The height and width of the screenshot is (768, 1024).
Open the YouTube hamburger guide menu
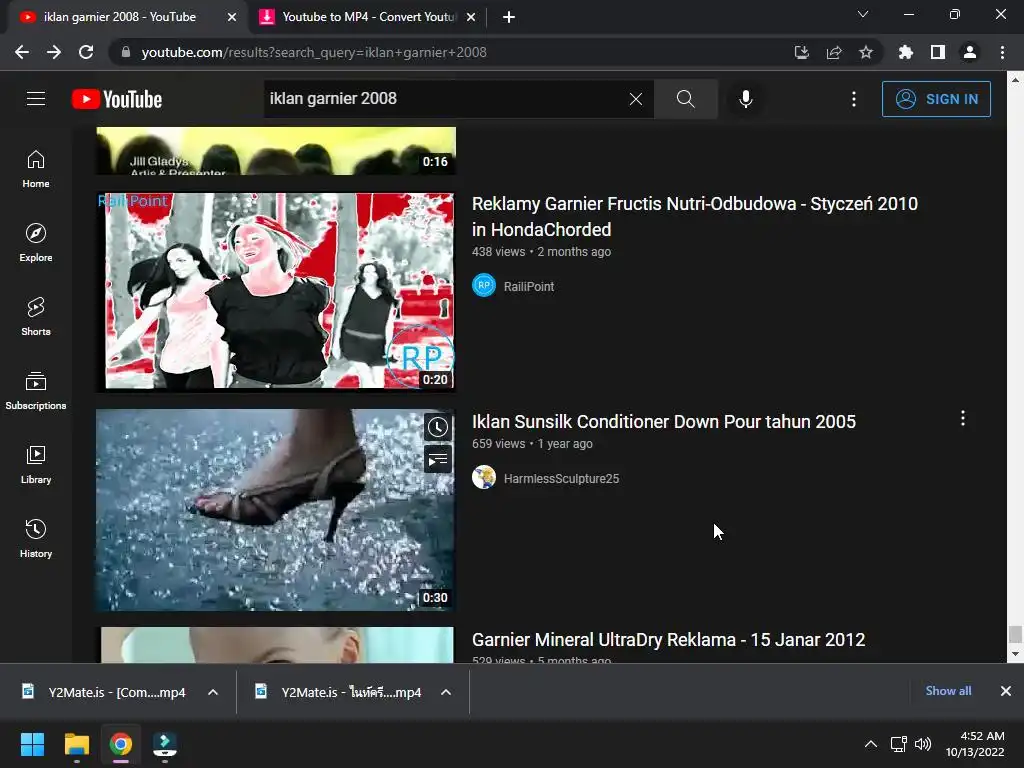pos(36,99)
